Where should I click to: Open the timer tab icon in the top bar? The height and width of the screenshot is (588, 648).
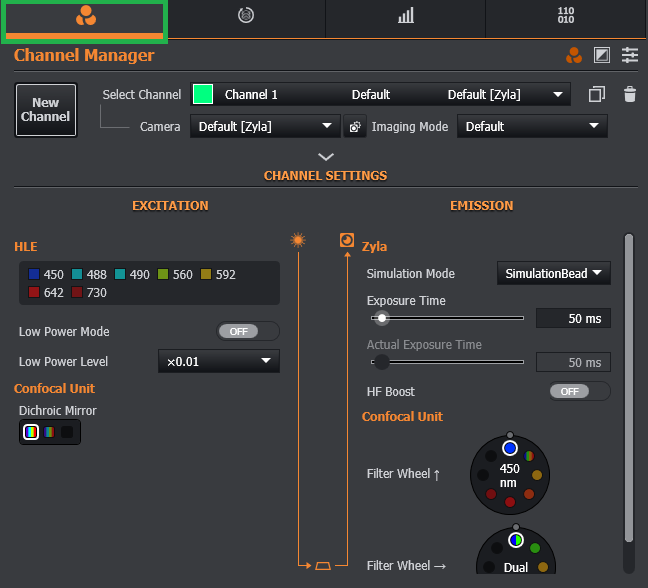[246, 16]
